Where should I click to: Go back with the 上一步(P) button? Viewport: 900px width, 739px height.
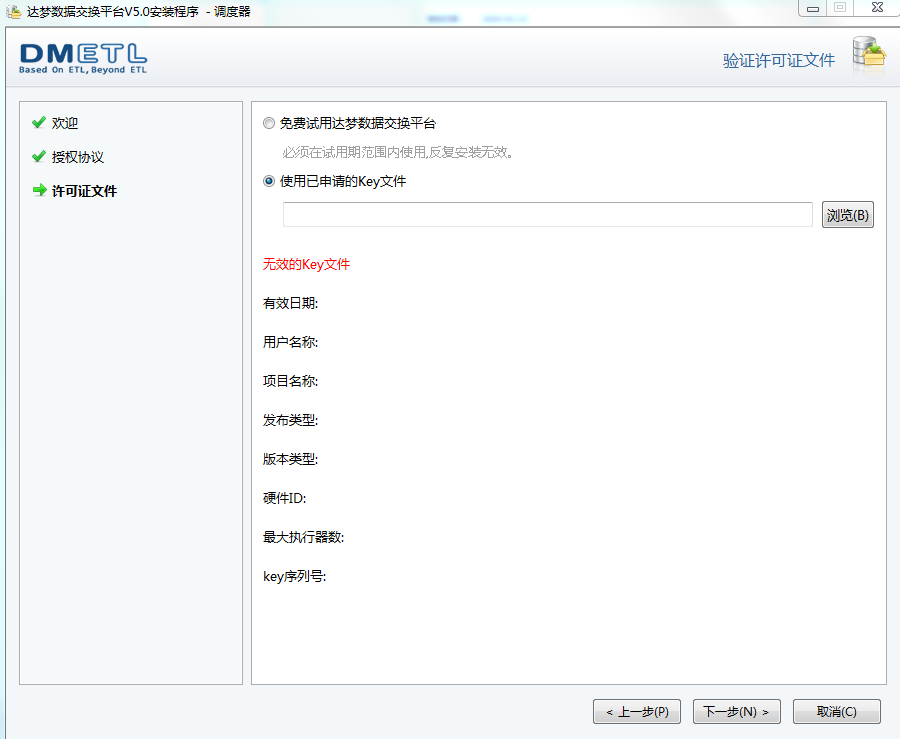point(637,711)
